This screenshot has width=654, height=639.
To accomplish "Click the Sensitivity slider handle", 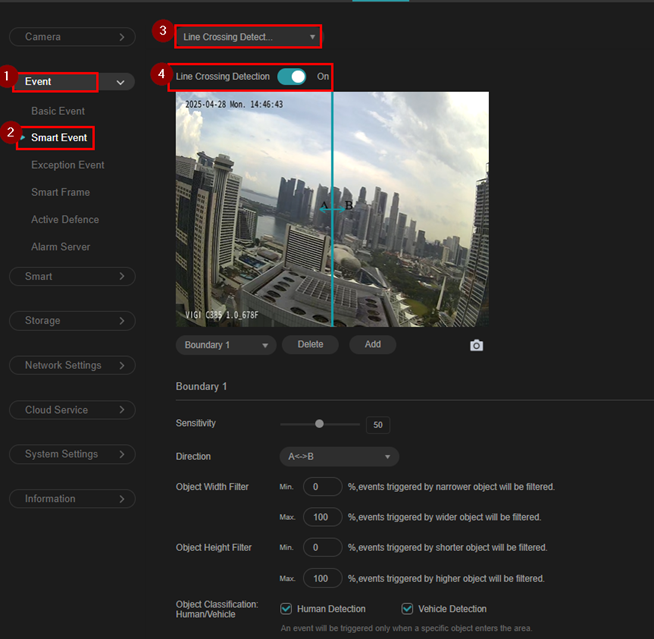I will 319,424.
